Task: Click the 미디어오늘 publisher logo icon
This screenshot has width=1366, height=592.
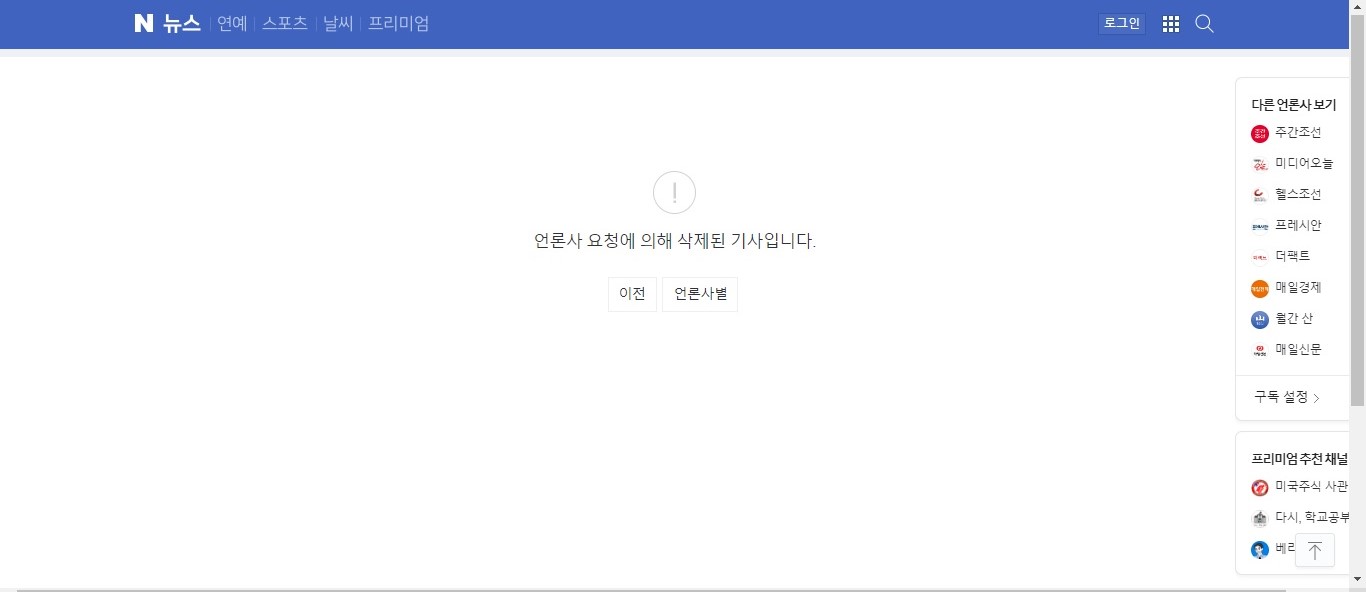Action: coord(1259,164)
